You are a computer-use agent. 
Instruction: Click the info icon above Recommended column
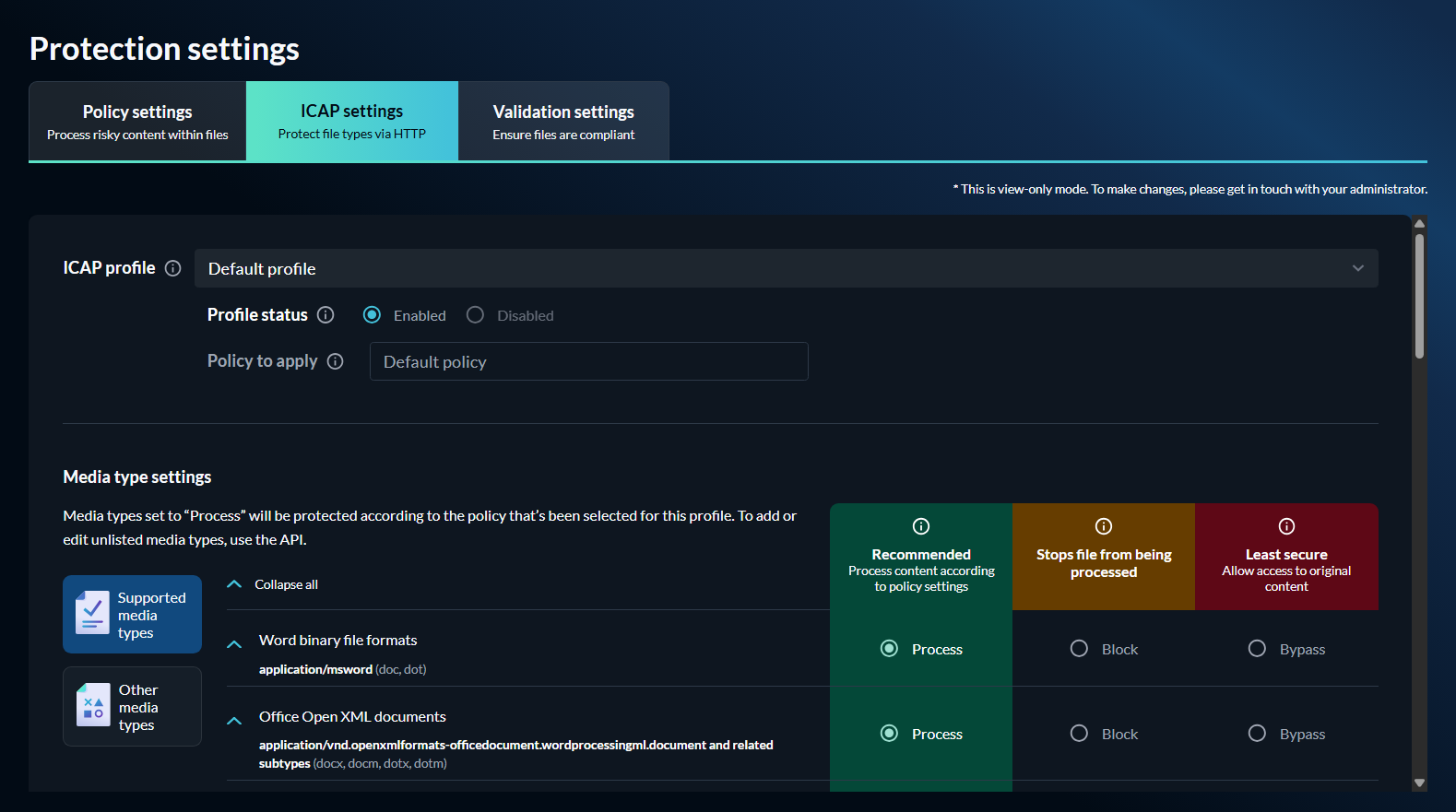point(921,526)
